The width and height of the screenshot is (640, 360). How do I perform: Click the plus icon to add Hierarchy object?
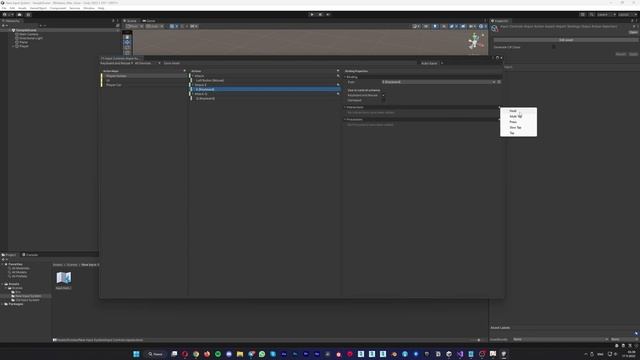(x=4, y=25)
